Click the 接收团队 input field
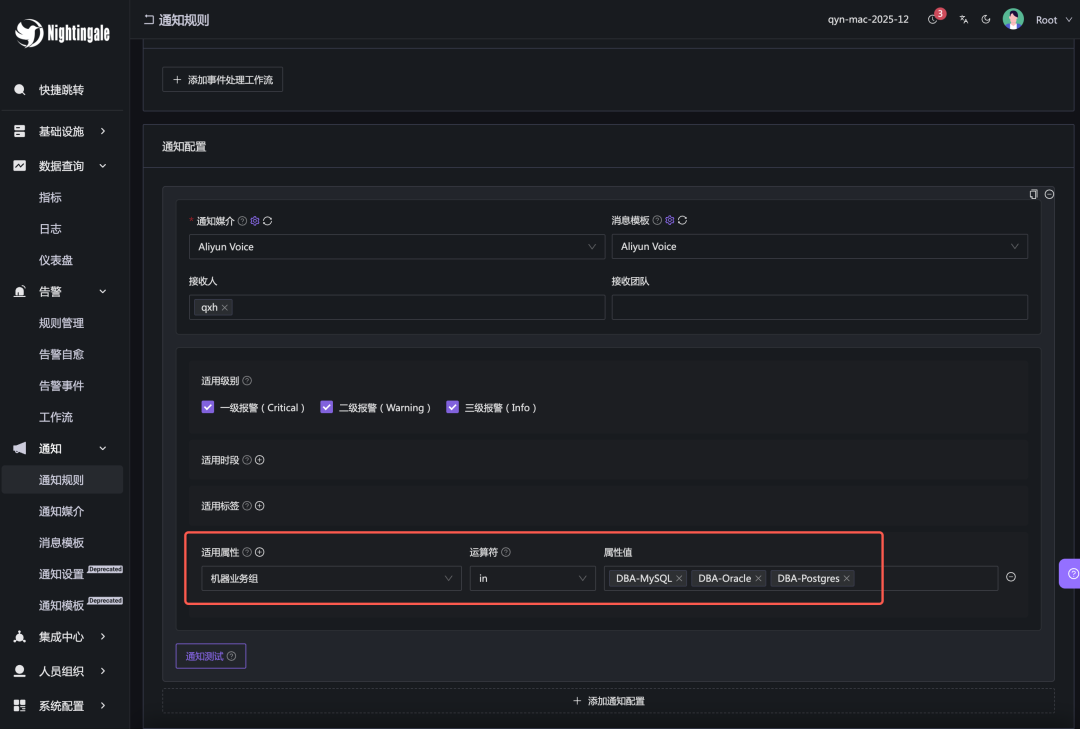This screenshot has width=1080, height=729. coord(819,307)
